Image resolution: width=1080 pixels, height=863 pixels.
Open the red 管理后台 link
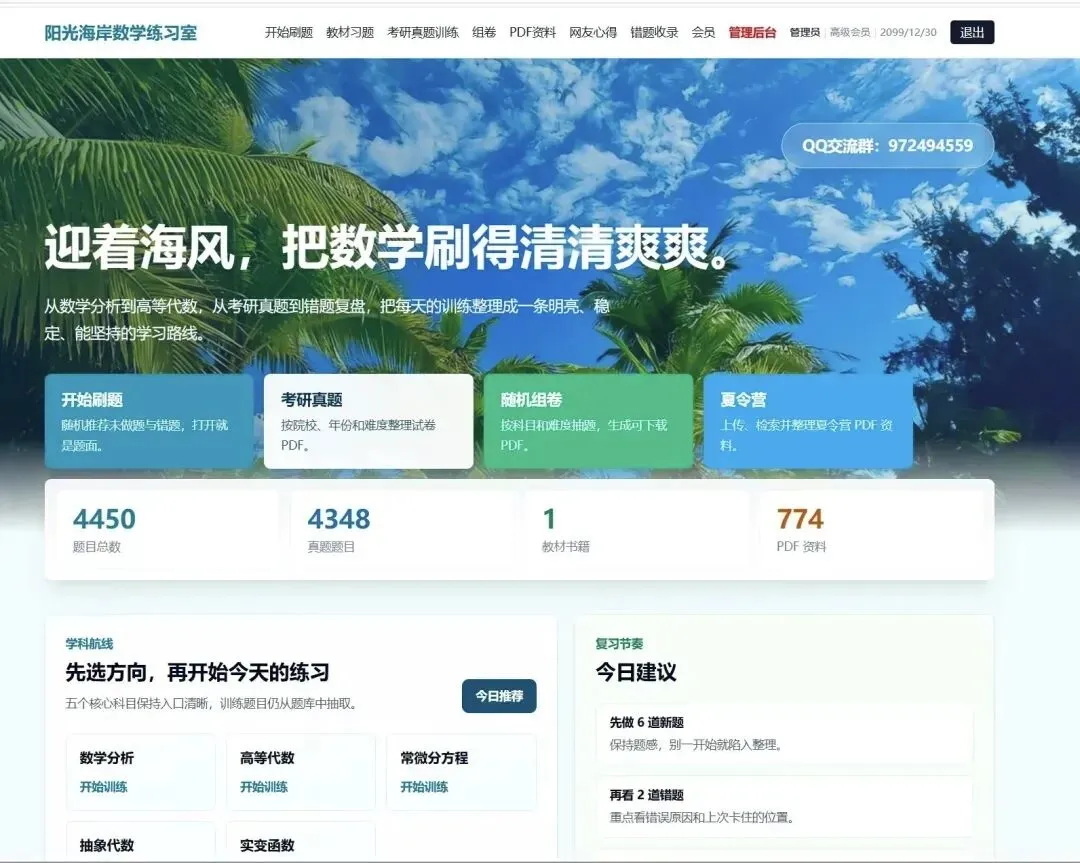point(752,32)
